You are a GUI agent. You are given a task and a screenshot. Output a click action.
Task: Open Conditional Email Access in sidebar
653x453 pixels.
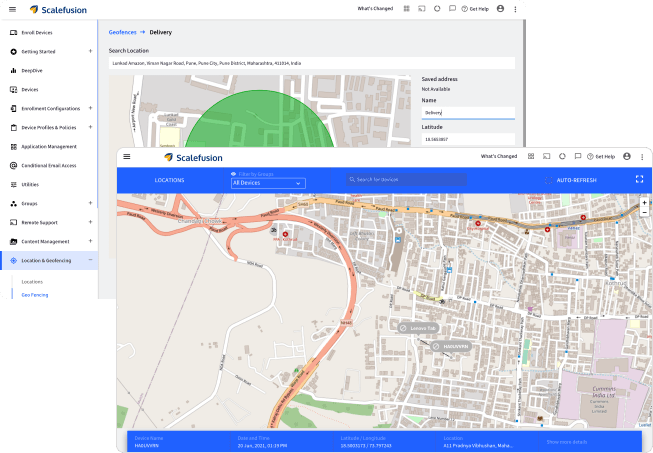(49, 166)
